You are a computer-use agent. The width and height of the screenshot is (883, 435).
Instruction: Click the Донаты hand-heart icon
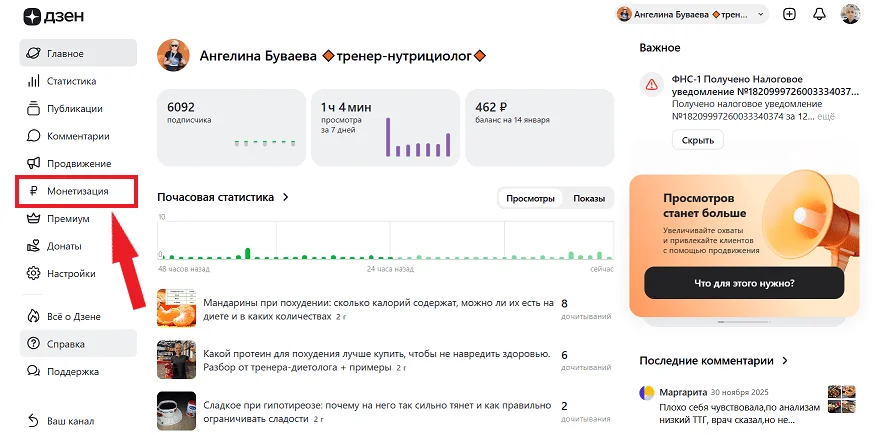click(x=34, y=246)
